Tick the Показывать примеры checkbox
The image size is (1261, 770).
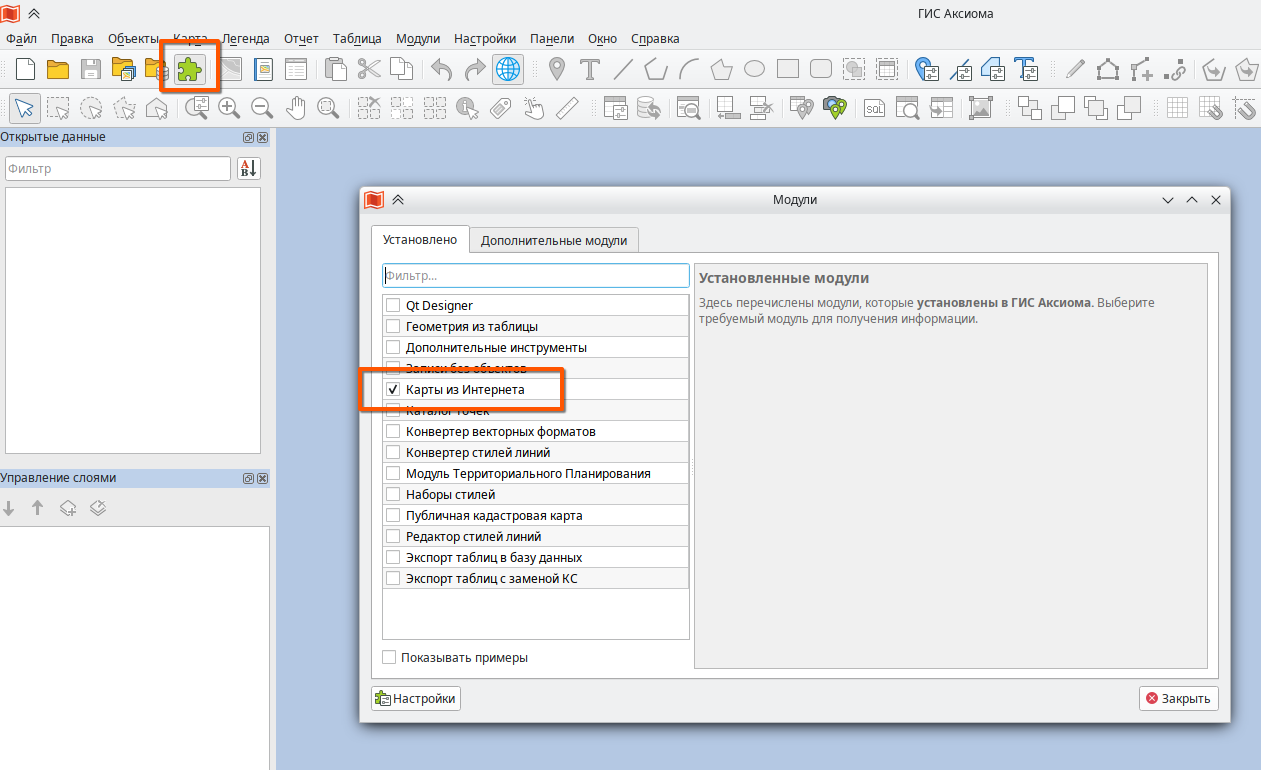click(x=389, y=657)
